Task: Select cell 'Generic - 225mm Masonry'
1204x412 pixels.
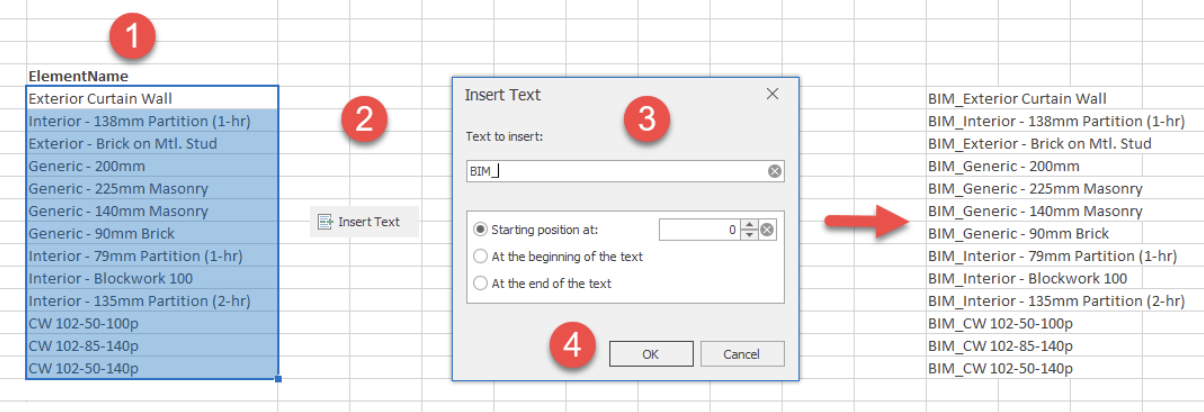Action: (152, 188)
